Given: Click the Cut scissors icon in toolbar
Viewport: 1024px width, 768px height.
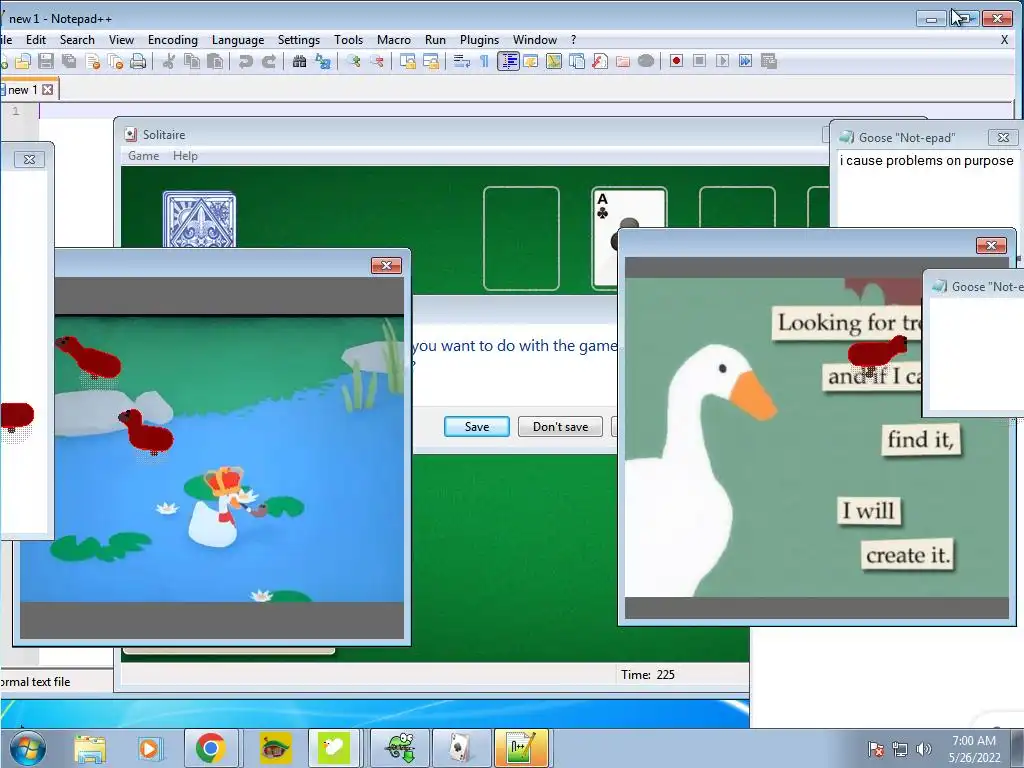Looking at the screenshot, I should [x=168, y=61].
